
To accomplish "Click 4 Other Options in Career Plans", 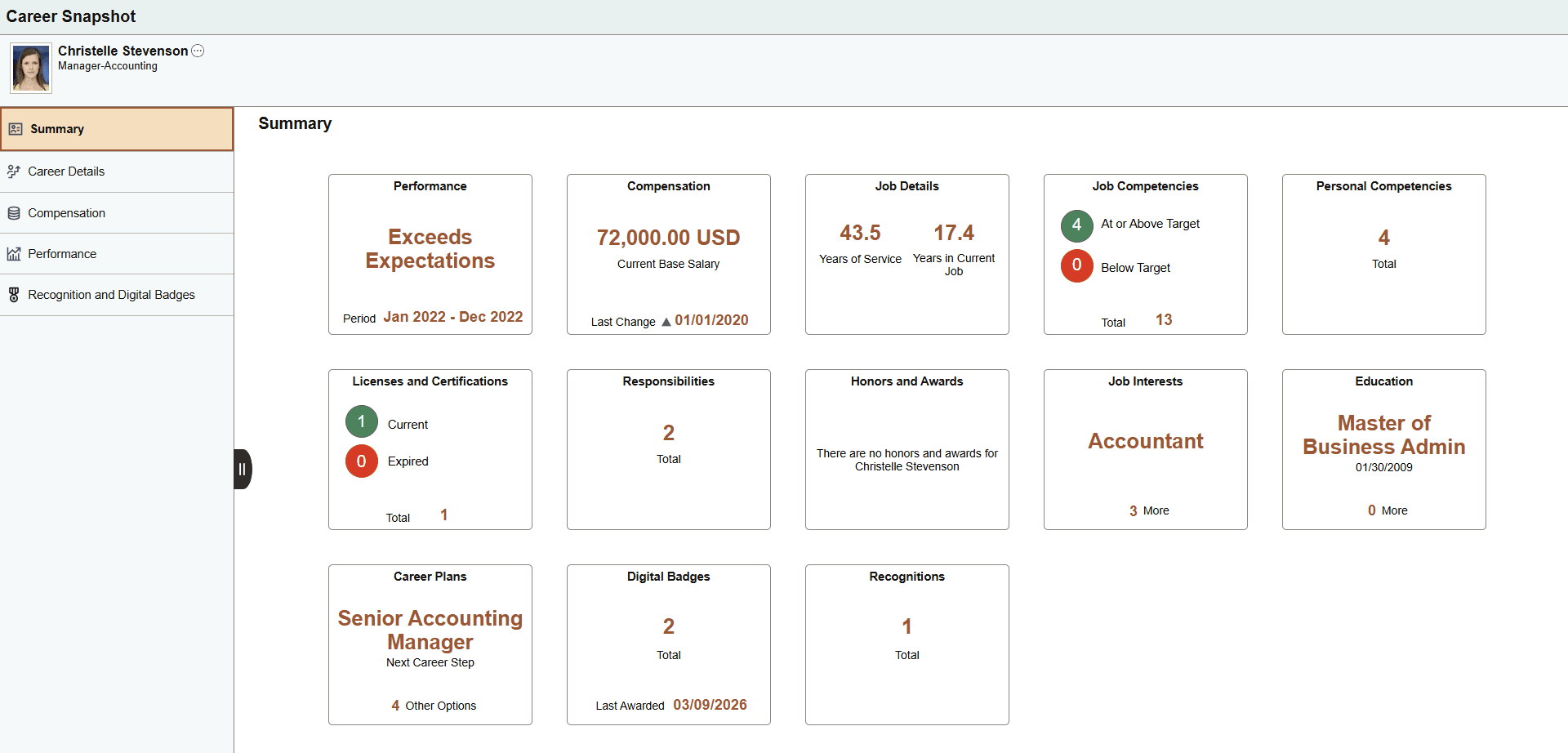I will [x=434, y=706].
